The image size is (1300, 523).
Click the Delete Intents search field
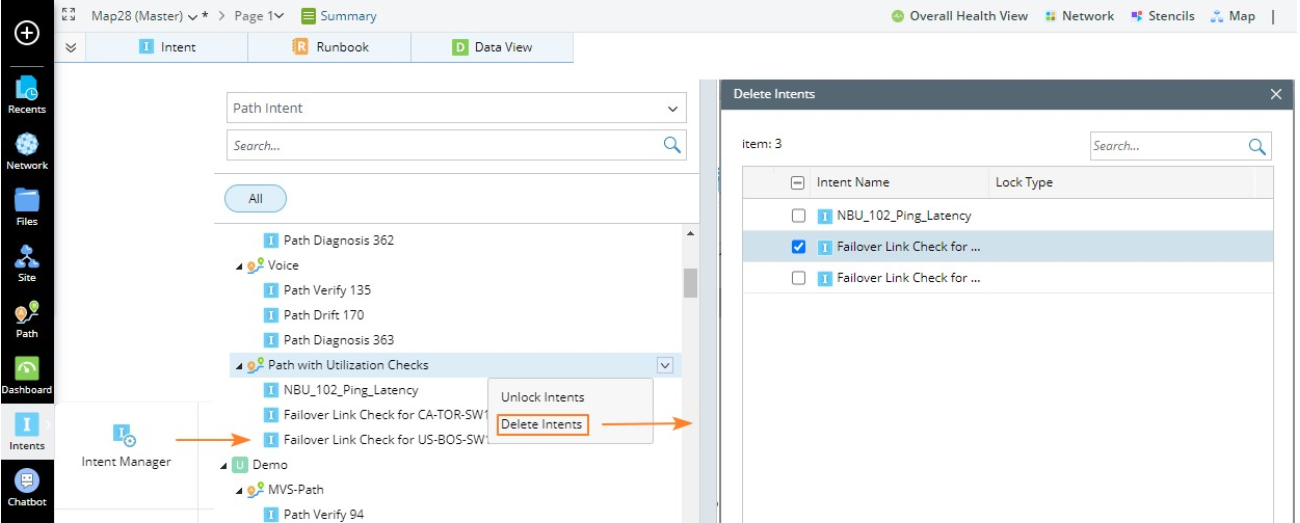click(1167, 146)
